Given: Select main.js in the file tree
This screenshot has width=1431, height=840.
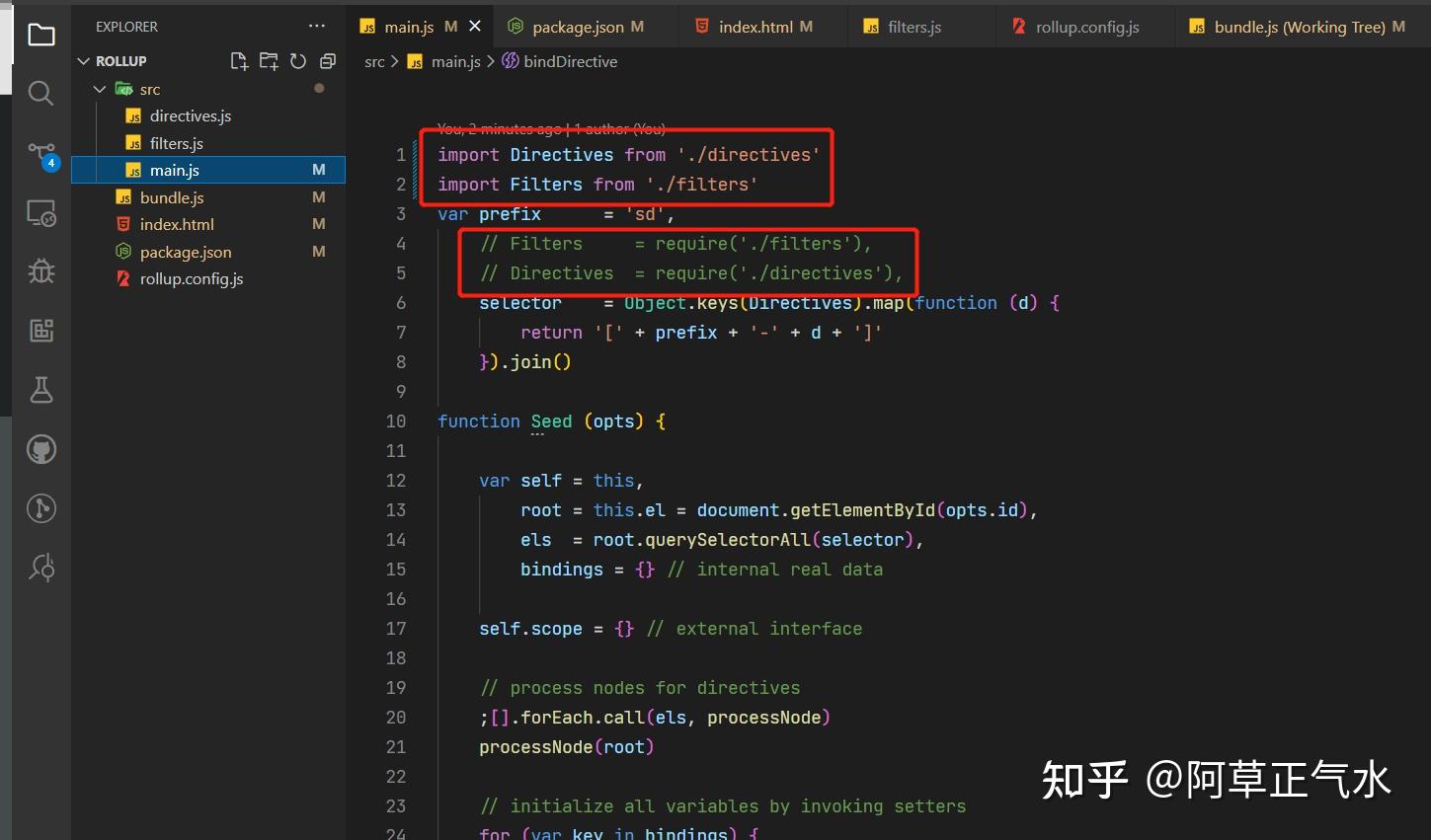Looking at the screenshot, I should 208,171.
